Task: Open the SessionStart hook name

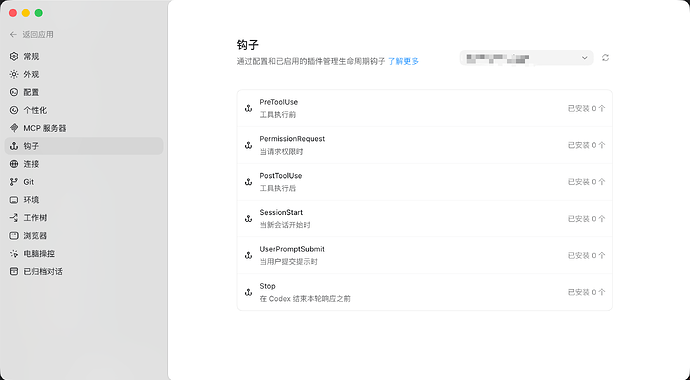Action: (x=281, y=212)
